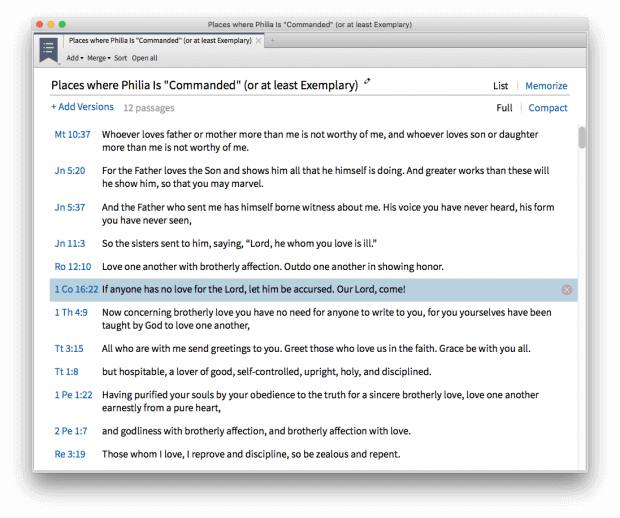Add a new tab with plus
This screenshot has width=620, height=518.
pyautogui.click(x=272, y=41)
